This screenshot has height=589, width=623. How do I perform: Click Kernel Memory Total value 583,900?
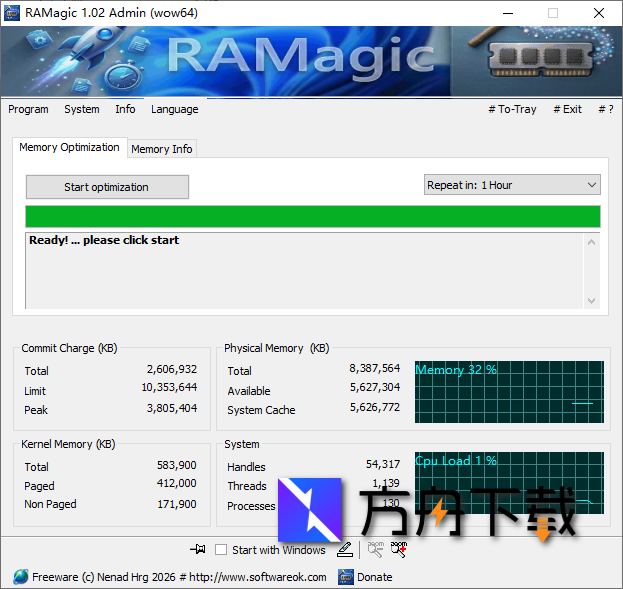coord(176,465)
